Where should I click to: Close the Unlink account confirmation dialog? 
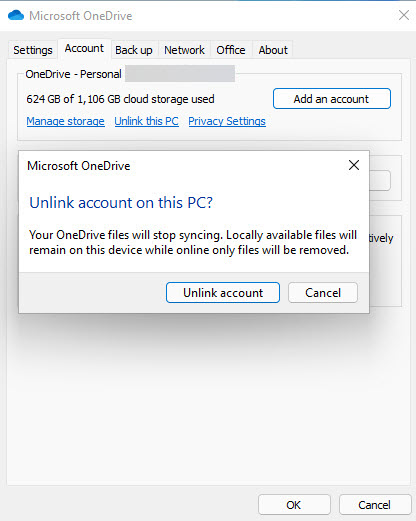pyautogui.click(x=354, y=165)
